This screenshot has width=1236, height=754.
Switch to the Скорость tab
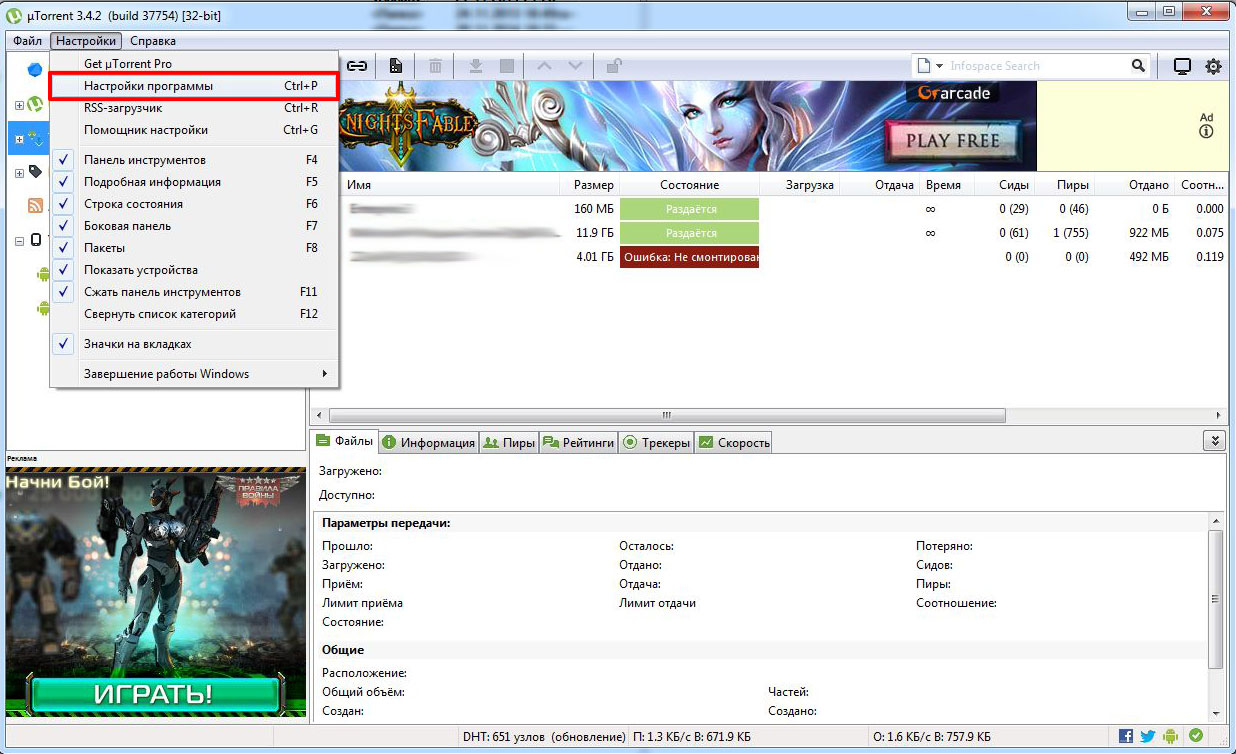(x=734, y=442)
